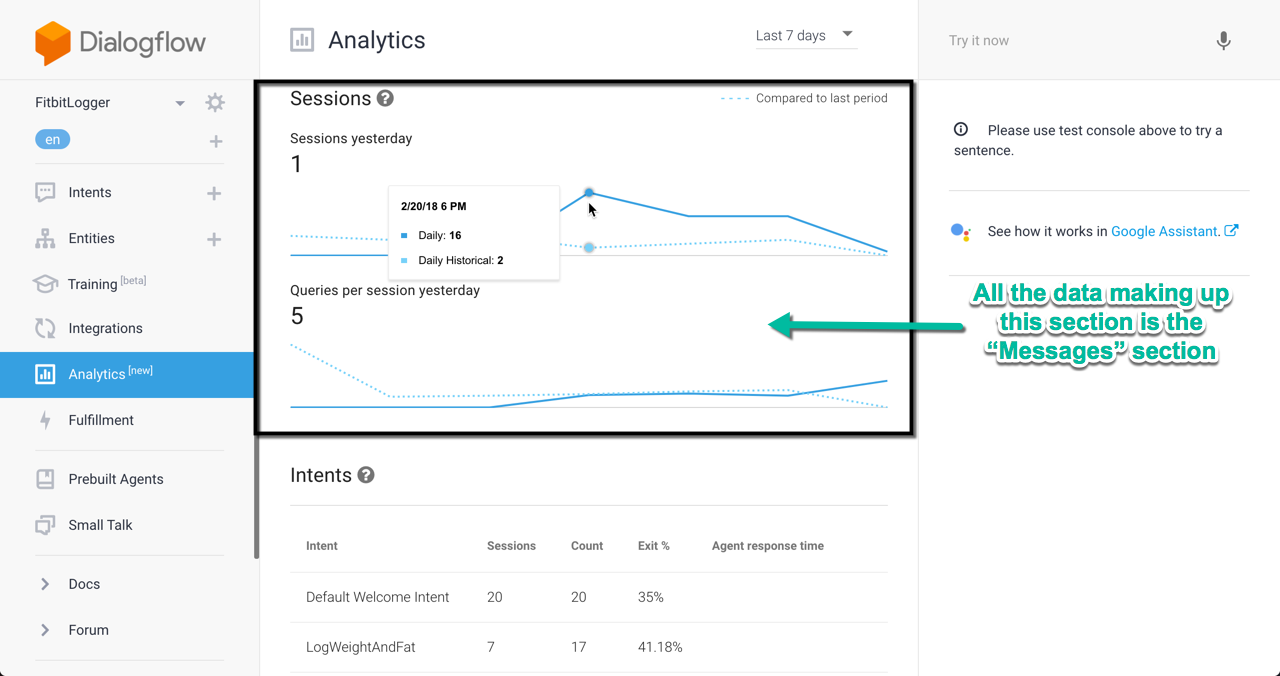Click the Google Assistant logo icon
Screen dimensions: 1280x676
pyautogui.click(x=960, y=231)
